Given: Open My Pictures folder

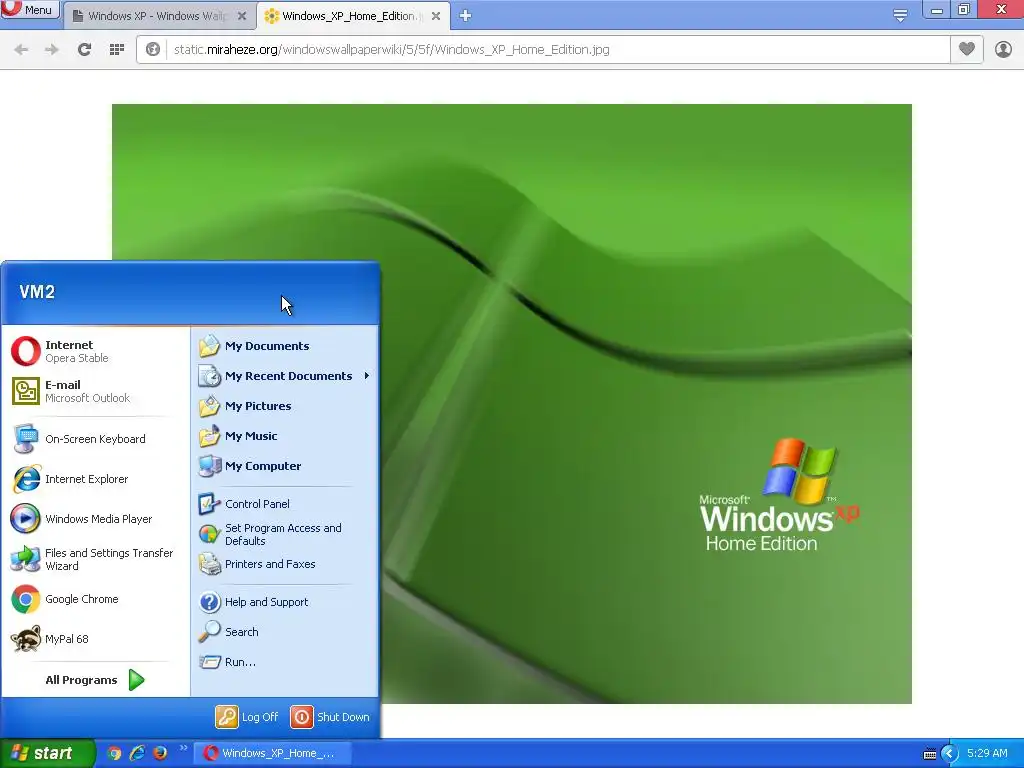Looking at the screenshot, I should [284, 406].
